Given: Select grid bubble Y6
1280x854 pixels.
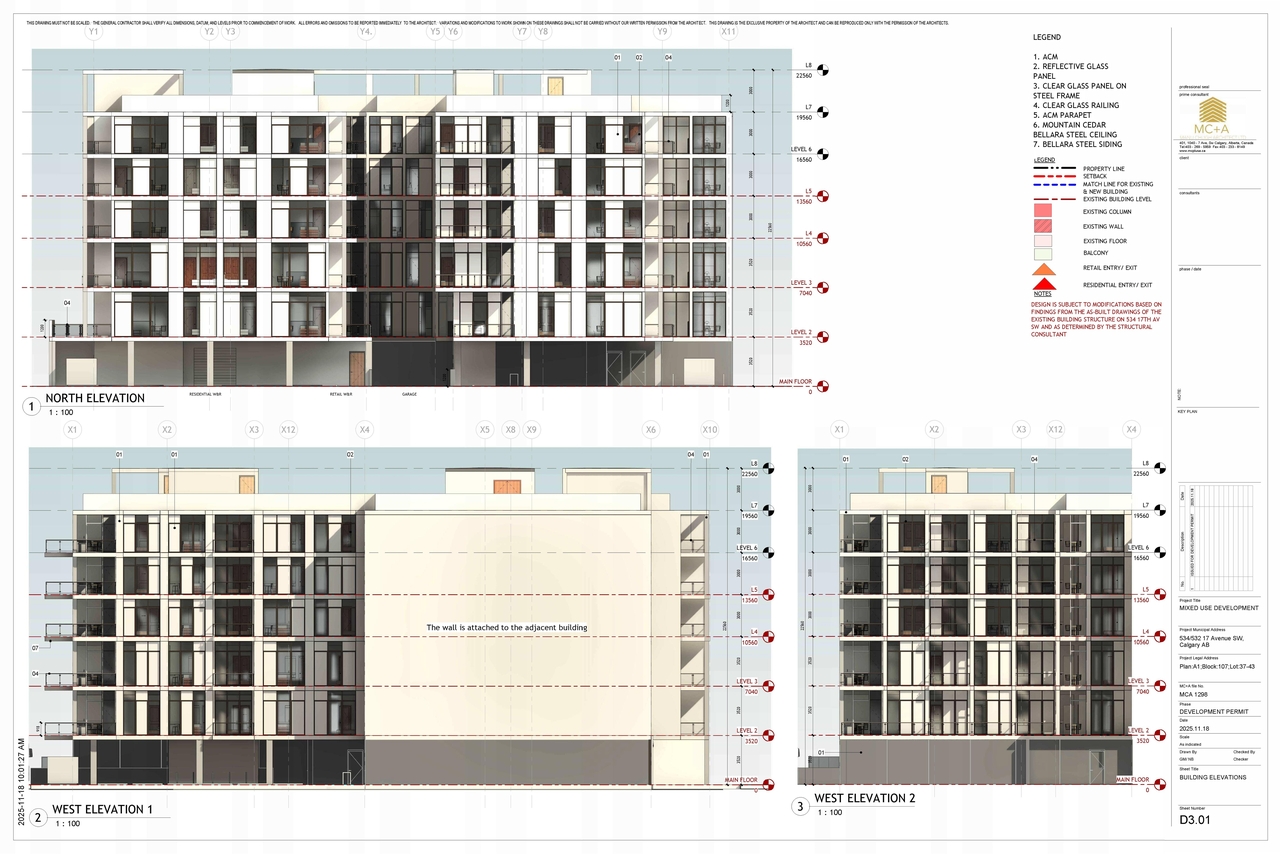Looking at the screenshot, I should click(453, 32).
